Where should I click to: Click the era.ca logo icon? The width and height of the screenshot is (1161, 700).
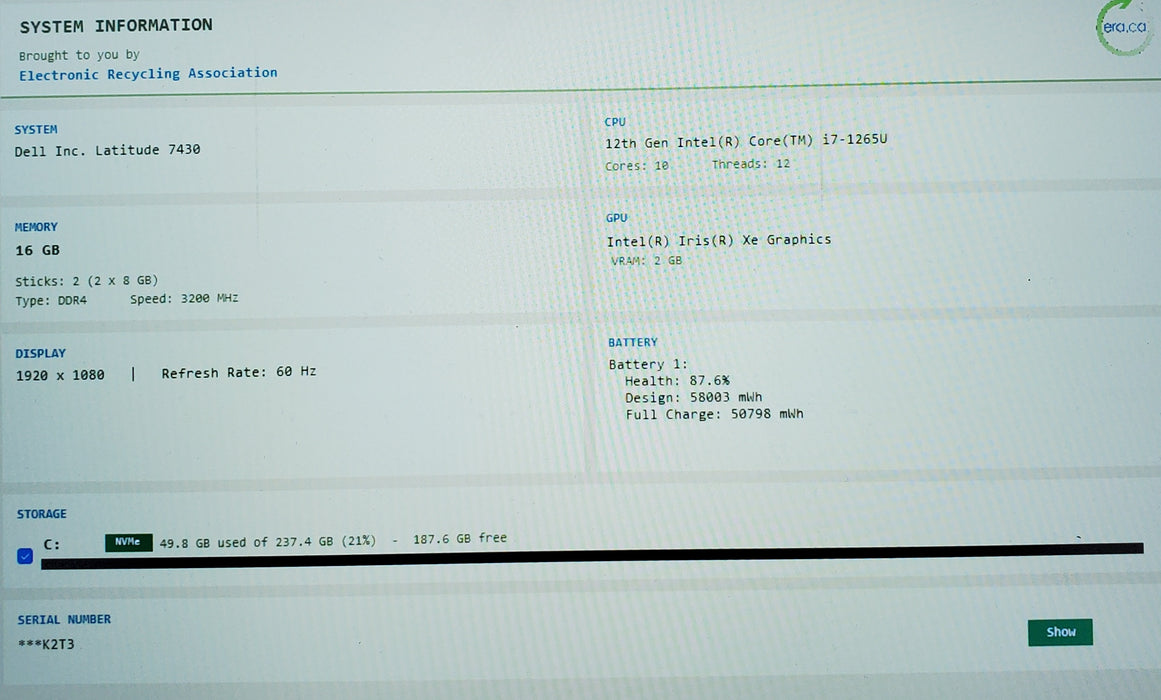1124,27
